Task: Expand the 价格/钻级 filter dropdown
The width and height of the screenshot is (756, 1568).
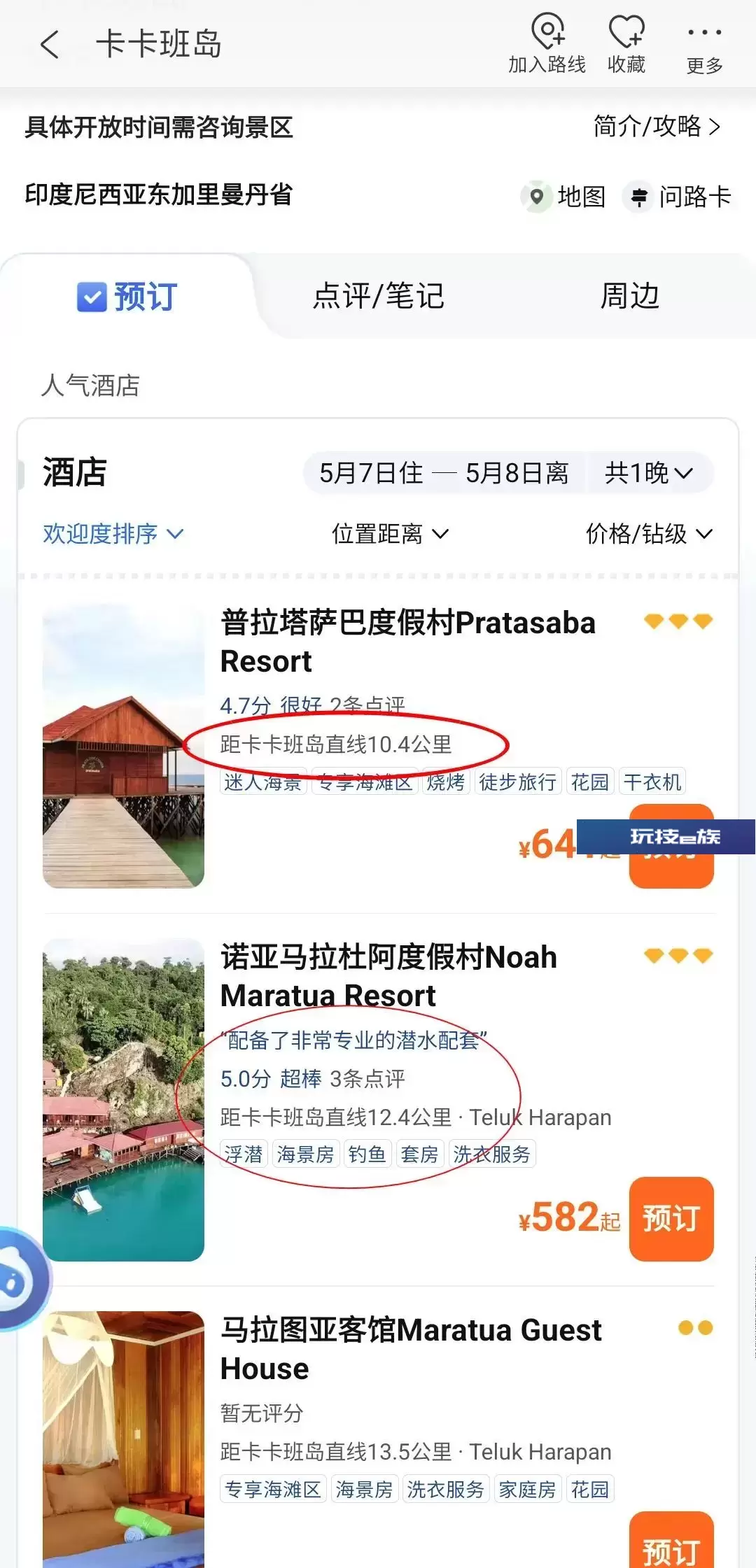Action: pos(649,534)
